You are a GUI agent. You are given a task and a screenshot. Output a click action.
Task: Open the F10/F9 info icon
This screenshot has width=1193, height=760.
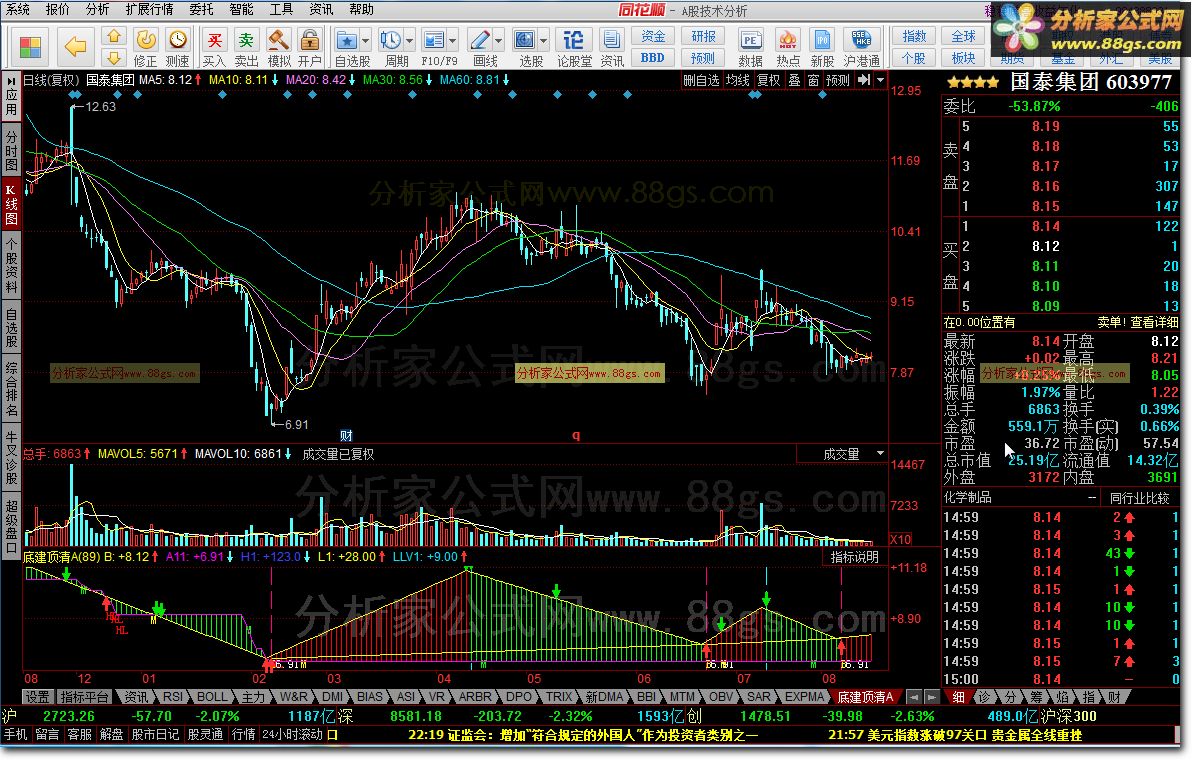point(434,40)
